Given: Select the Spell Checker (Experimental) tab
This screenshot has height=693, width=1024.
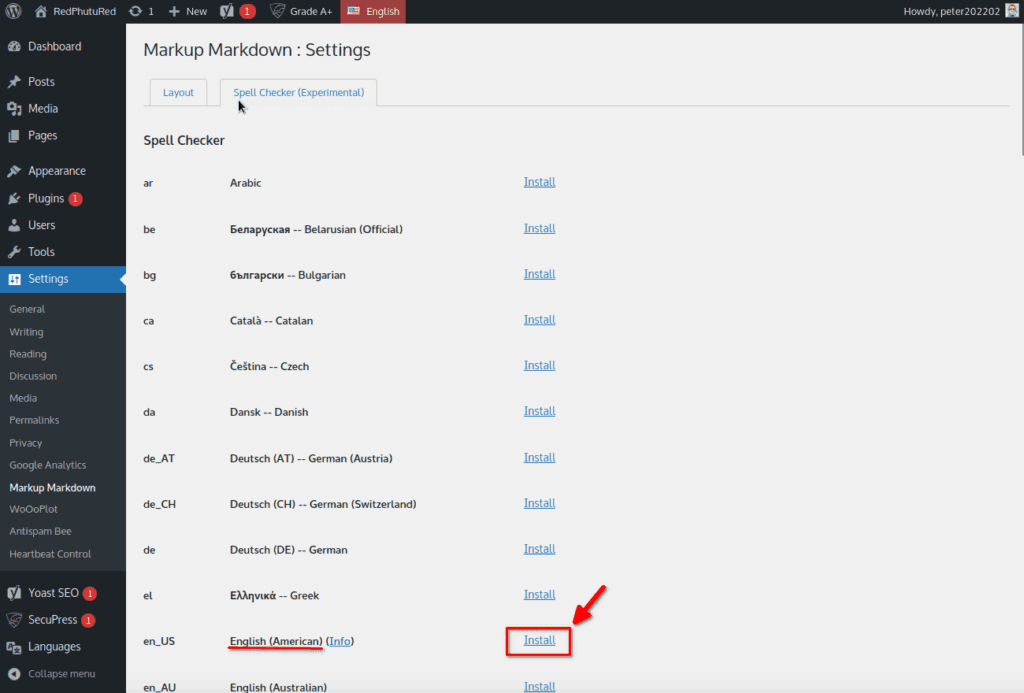Looking at the screenshot, I should click(298, 92).
